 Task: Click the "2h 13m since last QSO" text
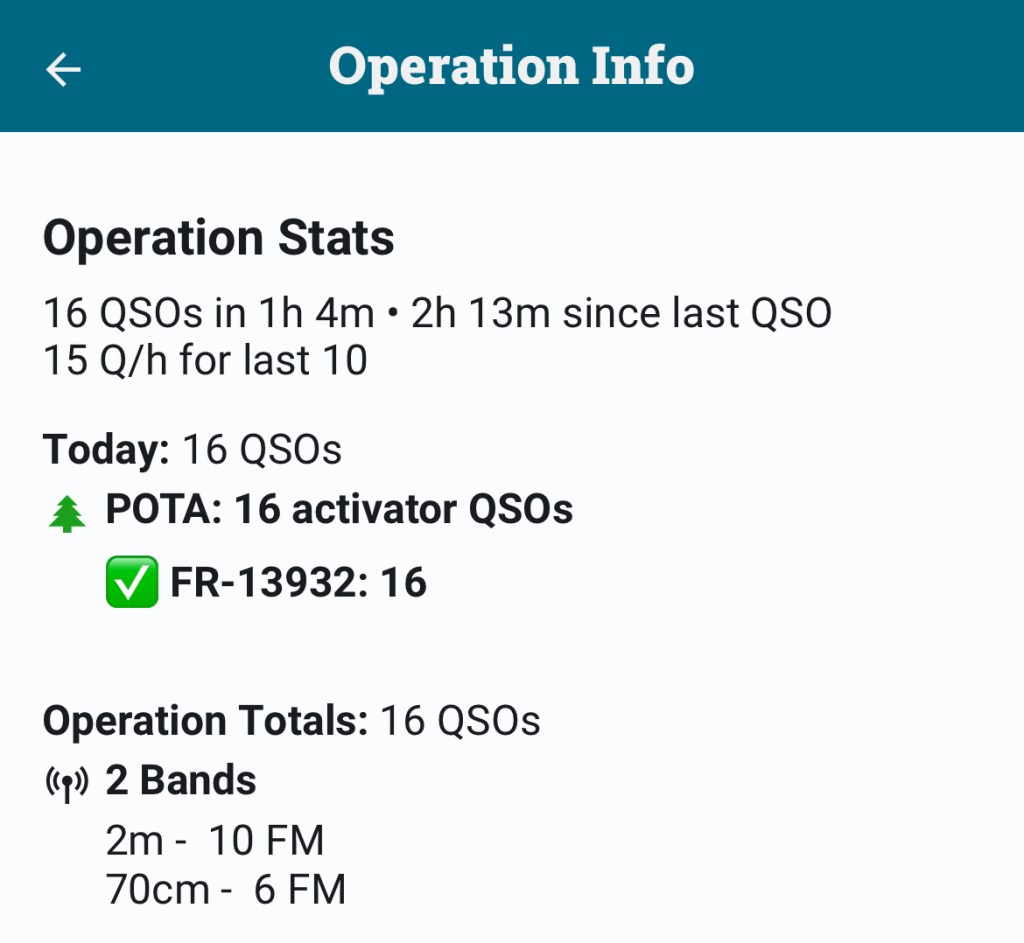pyautogui.click(x=621, y=314)
